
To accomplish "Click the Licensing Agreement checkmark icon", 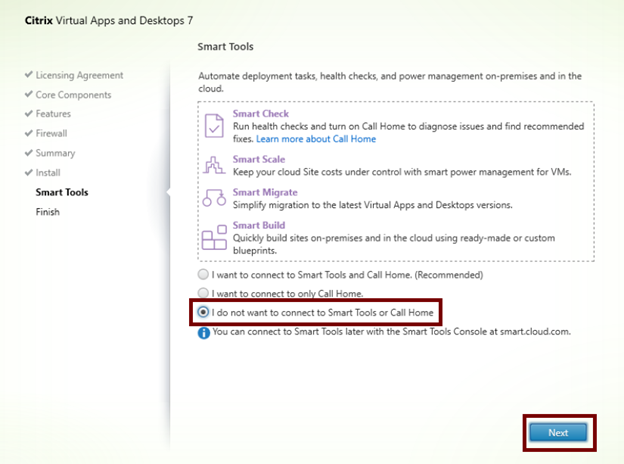I will pos(29,74).
